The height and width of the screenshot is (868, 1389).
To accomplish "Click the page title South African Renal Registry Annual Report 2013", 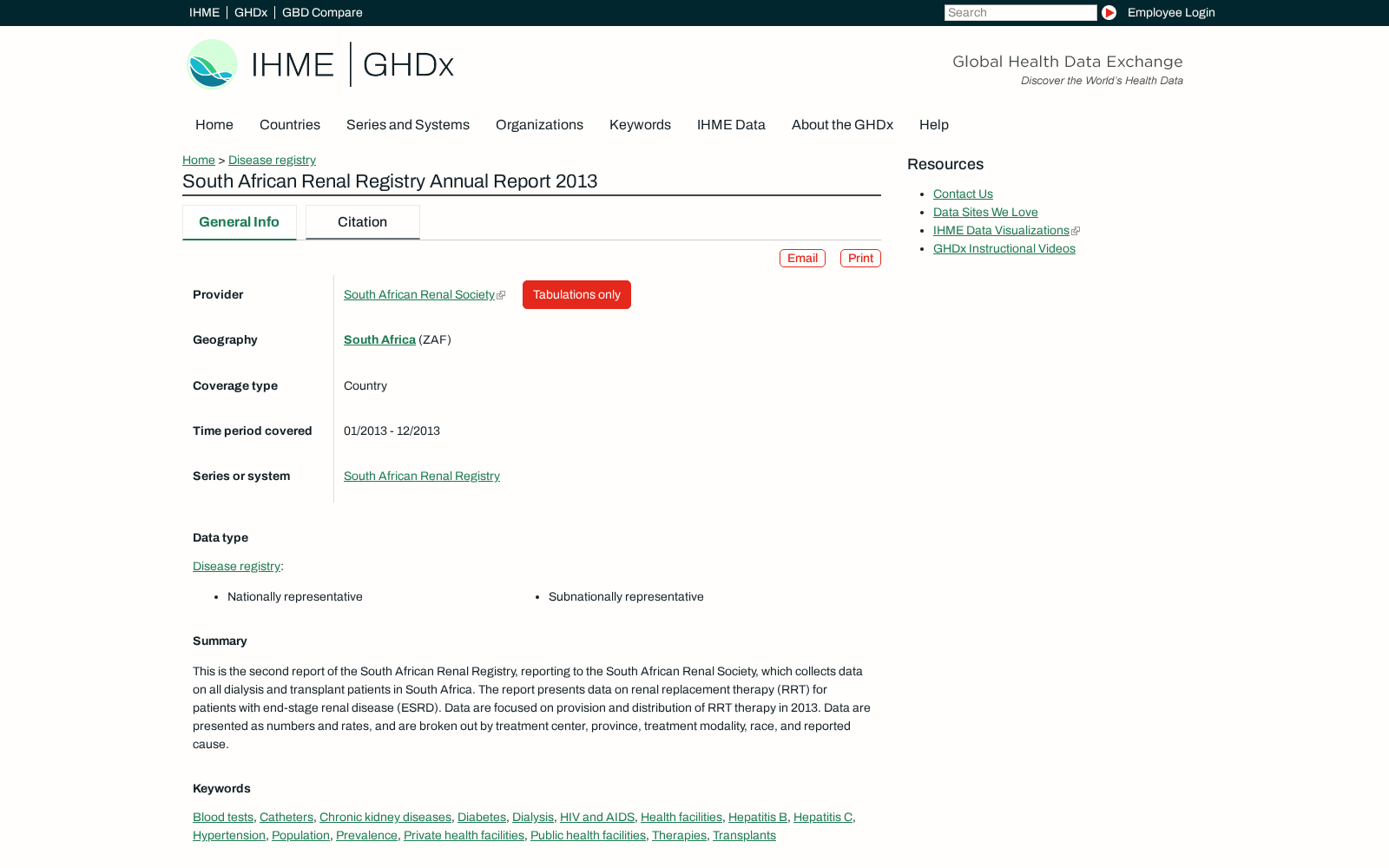I will [x=390, y=181].
